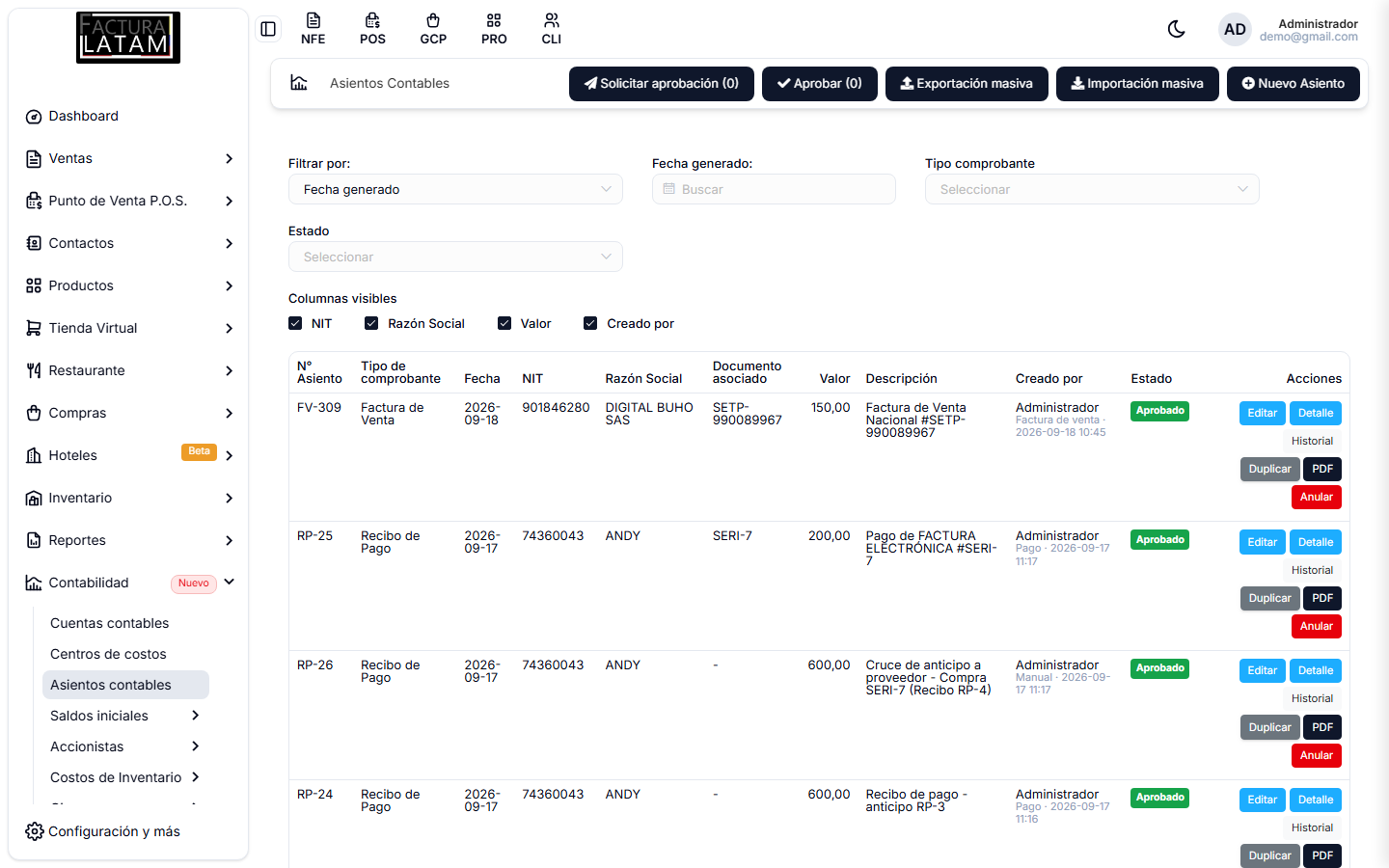Collapse the Contabilidad menu chevron
Image resolution: width=1389 pixels, height=868 pixels.
230,583
